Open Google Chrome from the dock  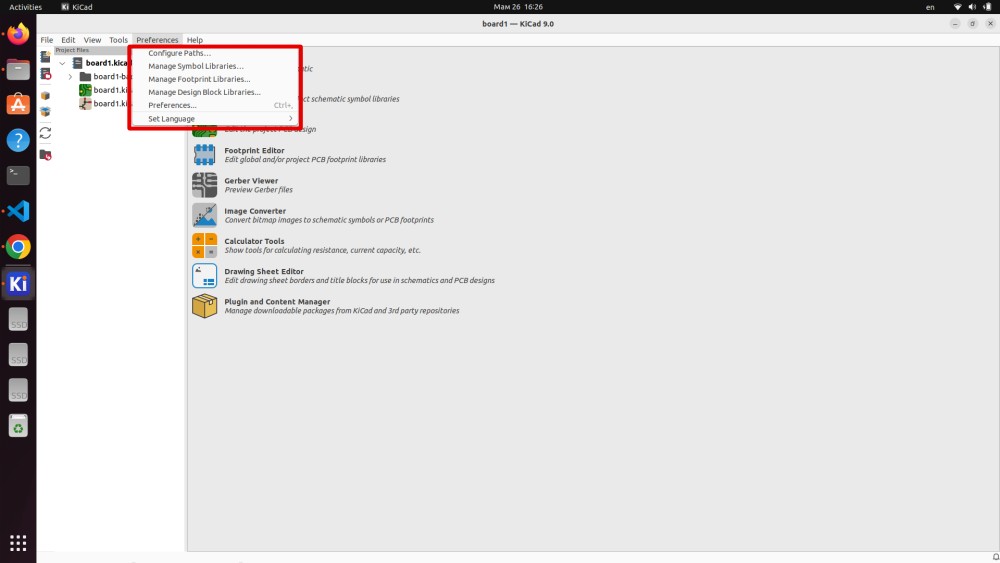pyautogui.click(x=18, y=247)
